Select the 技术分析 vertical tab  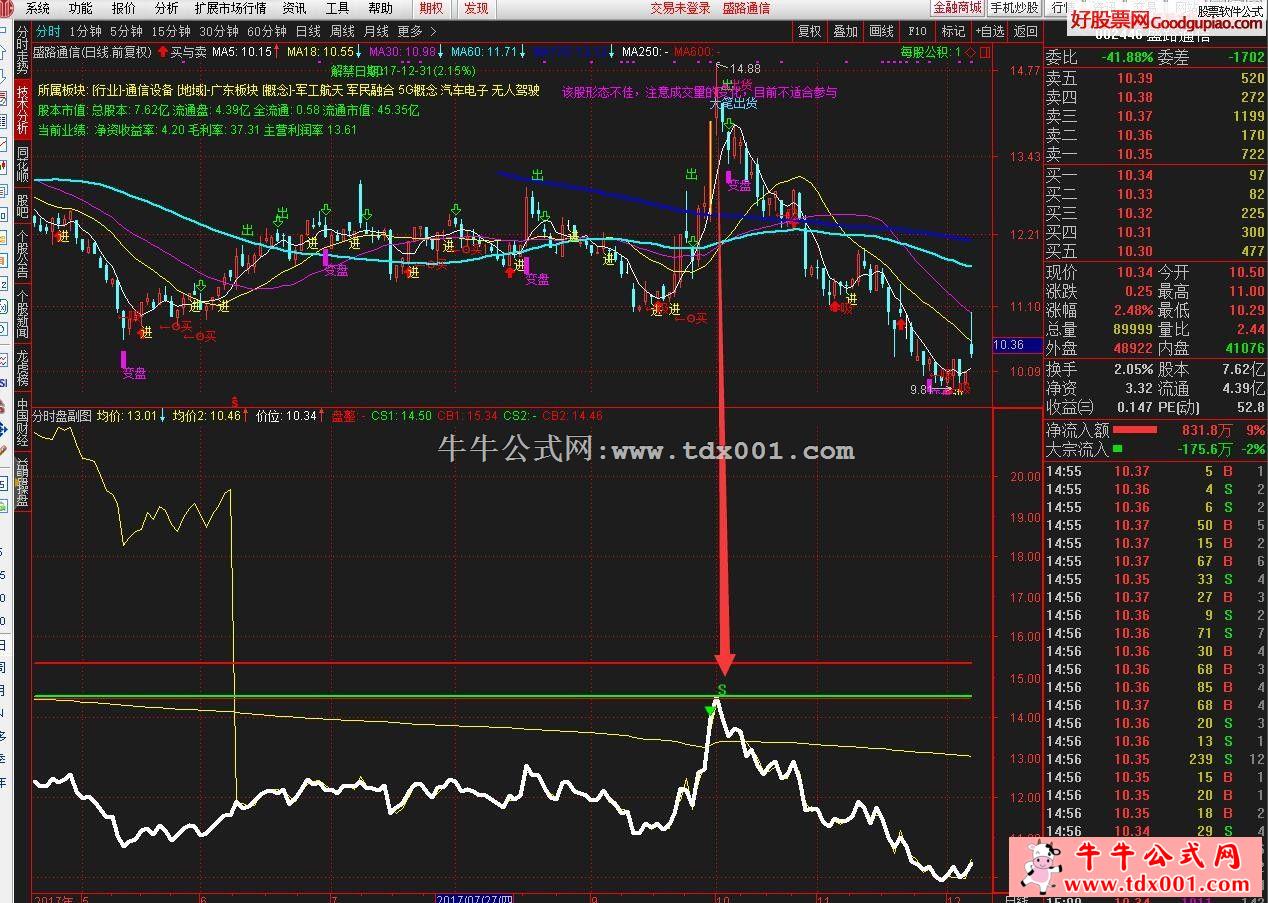[x=22, y=111]
